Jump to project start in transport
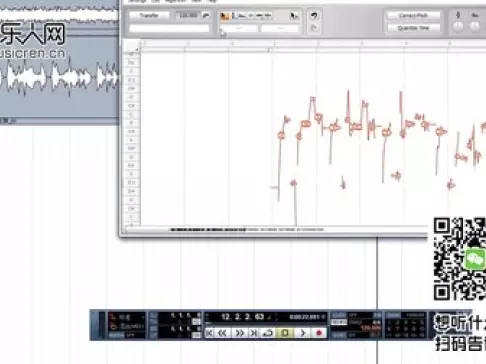The image size is (486, 364). 209,333
